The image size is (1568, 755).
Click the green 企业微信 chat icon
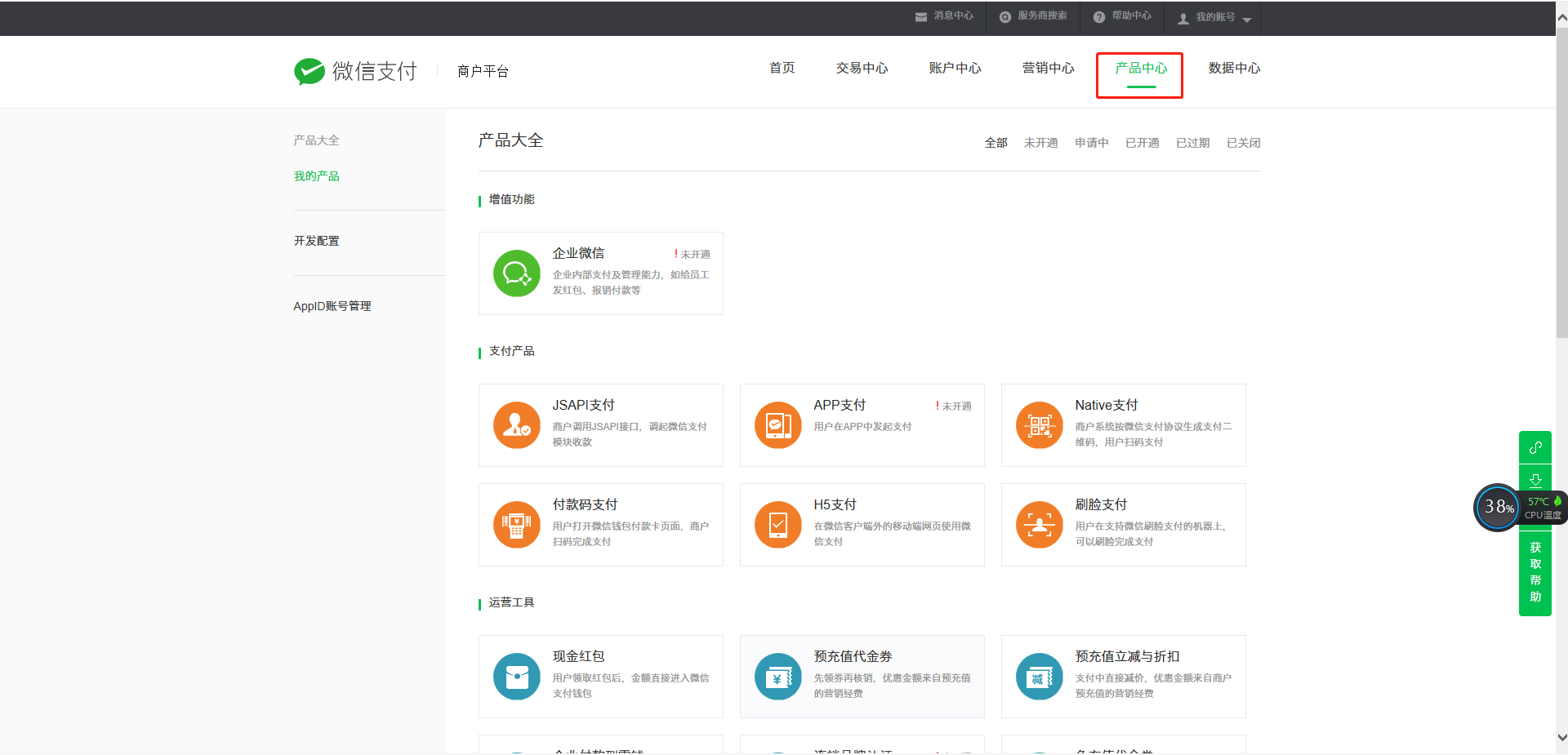(x=516, y=273)
